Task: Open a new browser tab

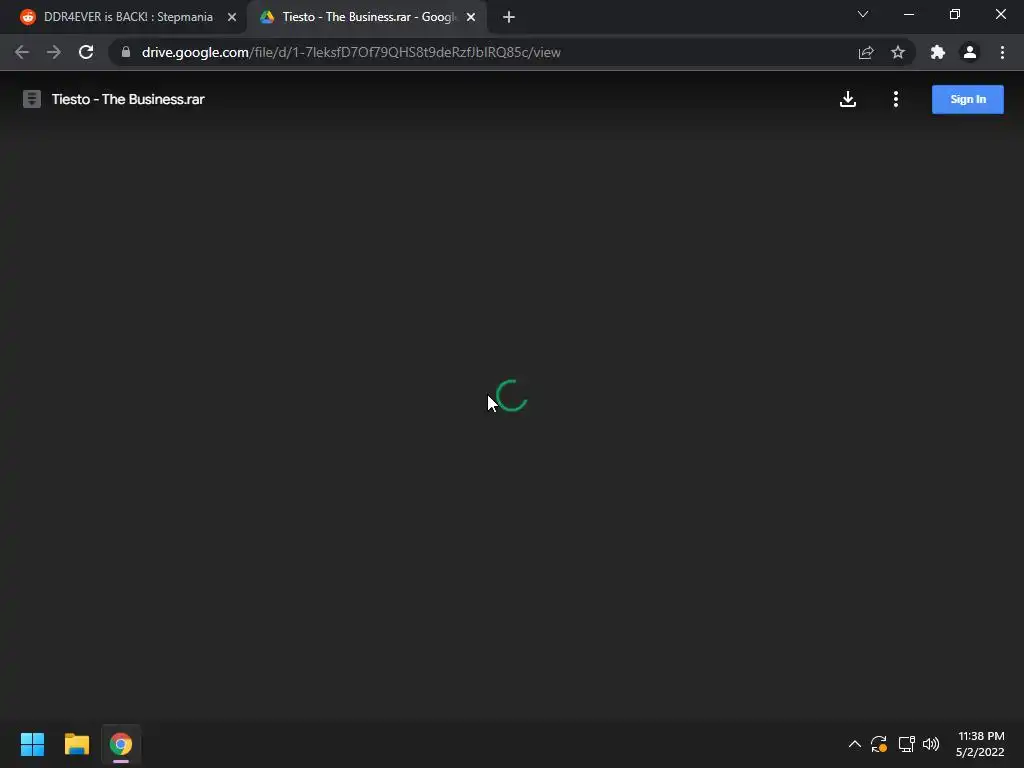Action: pyautogui.click(x=509, y=17)
